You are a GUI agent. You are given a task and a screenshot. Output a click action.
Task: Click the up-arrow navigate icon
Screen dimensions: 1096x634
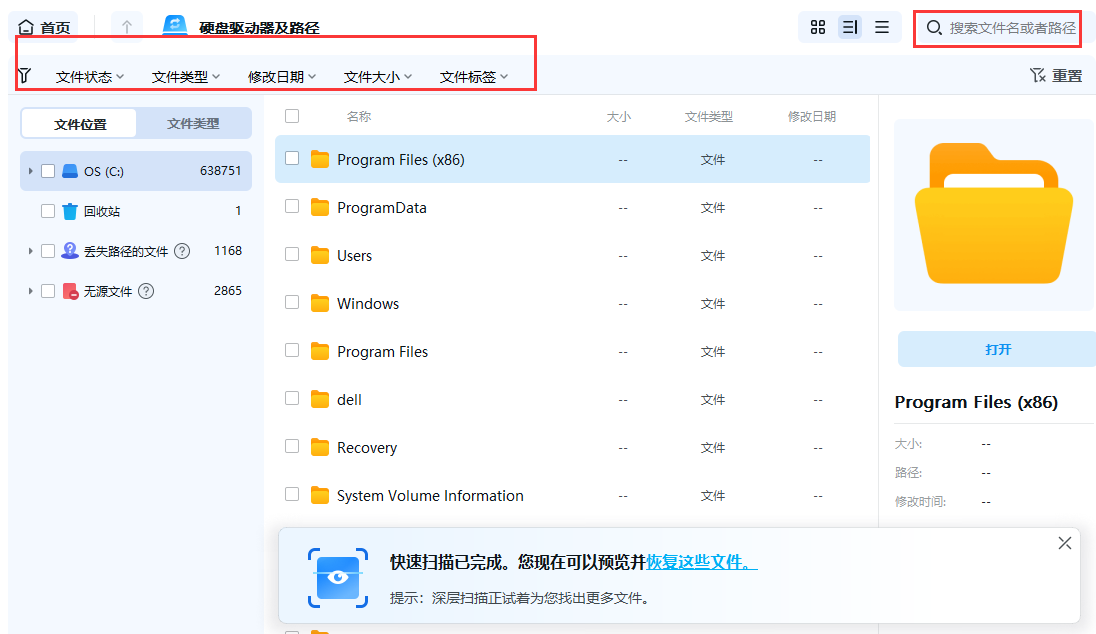pyautogui.click(x=126, y=26)
